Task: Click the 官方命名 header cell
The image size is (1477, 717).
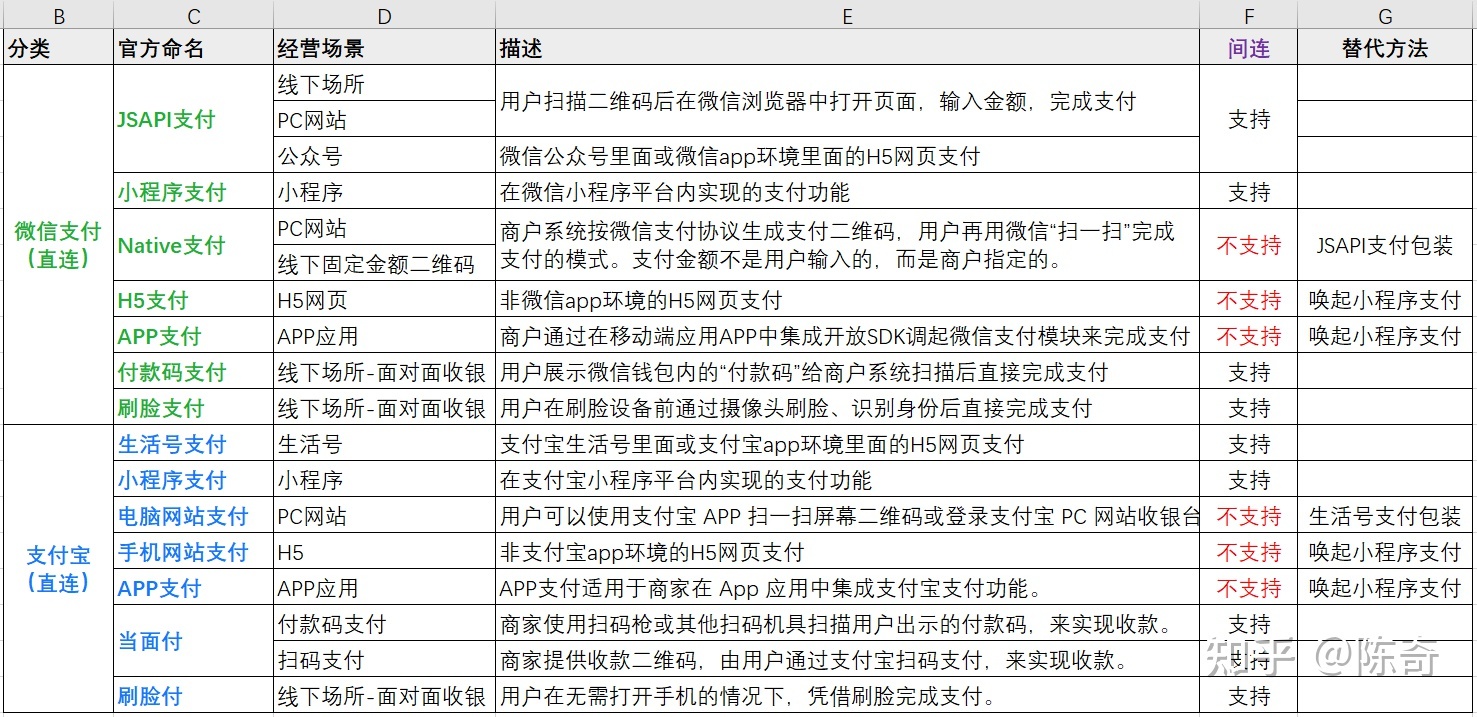Action: 193,49
